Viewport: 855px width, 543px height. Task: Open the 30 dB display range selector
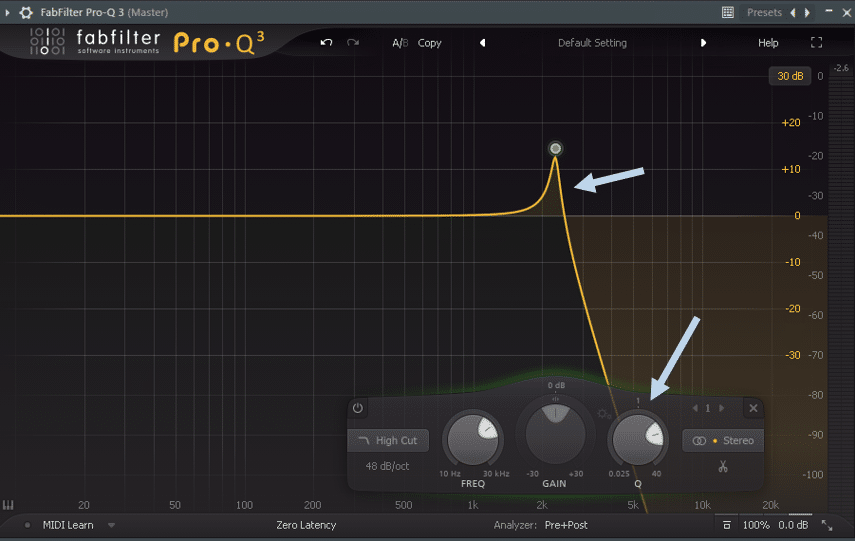pos(790,76)
